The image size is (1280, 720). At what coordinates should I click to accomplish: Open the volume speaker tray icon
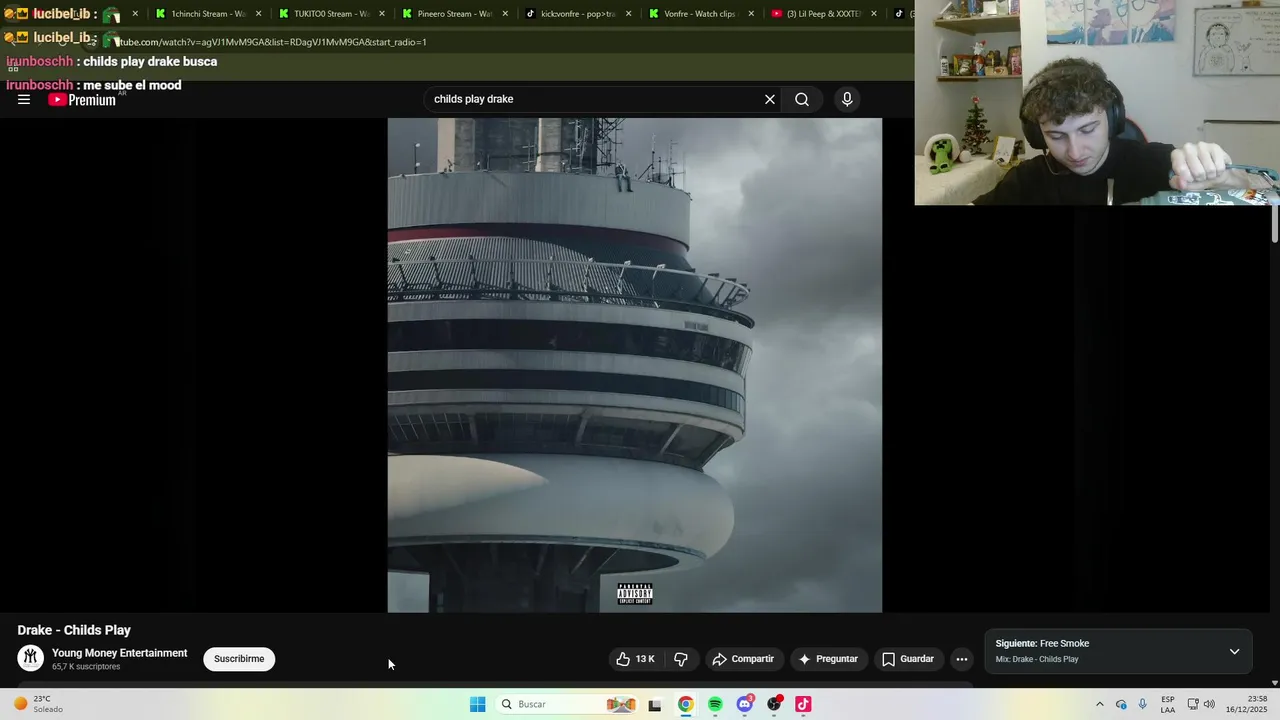pyautogui.click(x=1210, y=704)
